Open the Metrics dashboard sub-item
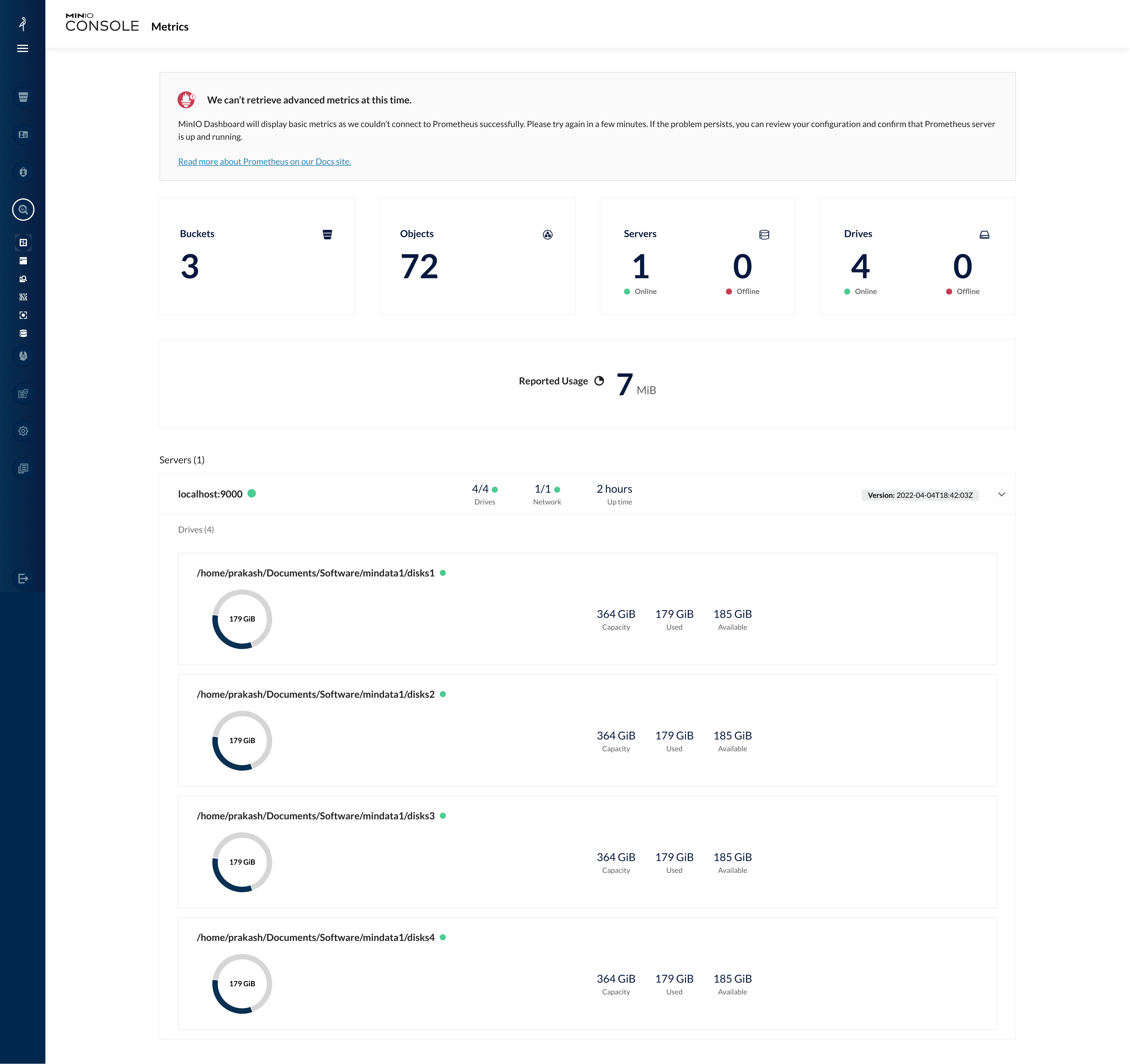This screenshot has height=1064, width=1130. (23, 243)
